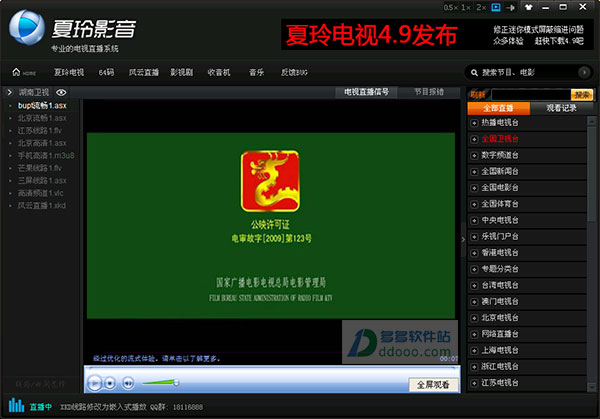Screen dimensions: 600x419
Task: Click the channel list scrollbar up arrow
Action: [x=592, y=121]
